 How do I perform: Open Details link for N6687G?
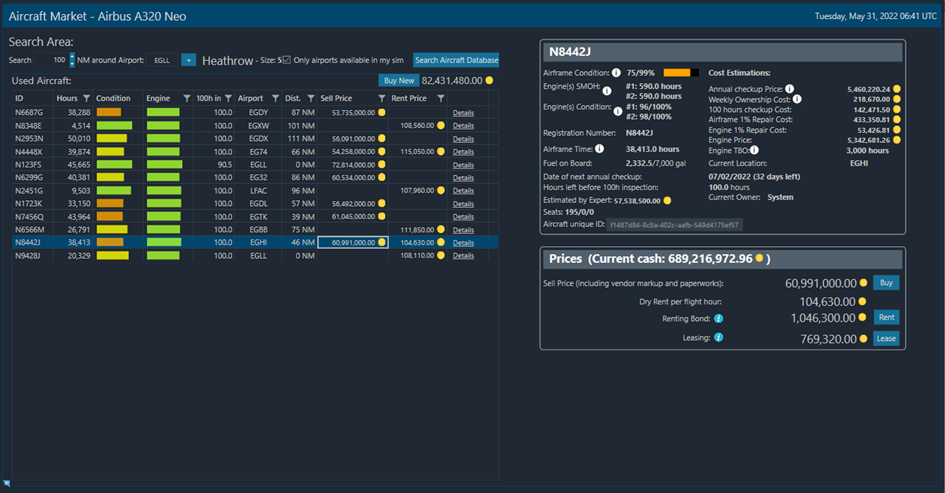(463, 113)
